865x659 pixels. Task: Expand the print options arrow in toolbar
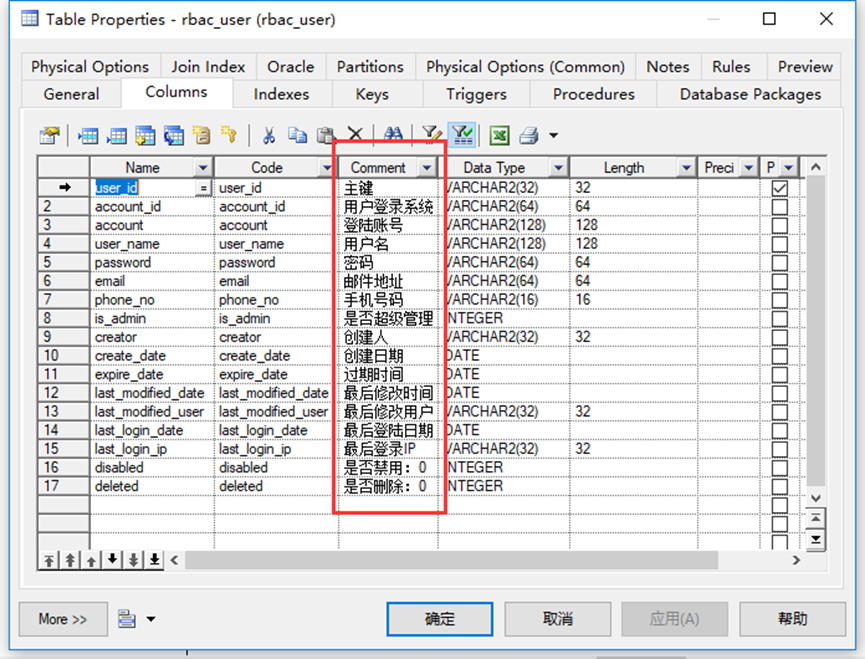tap(553, 135)
